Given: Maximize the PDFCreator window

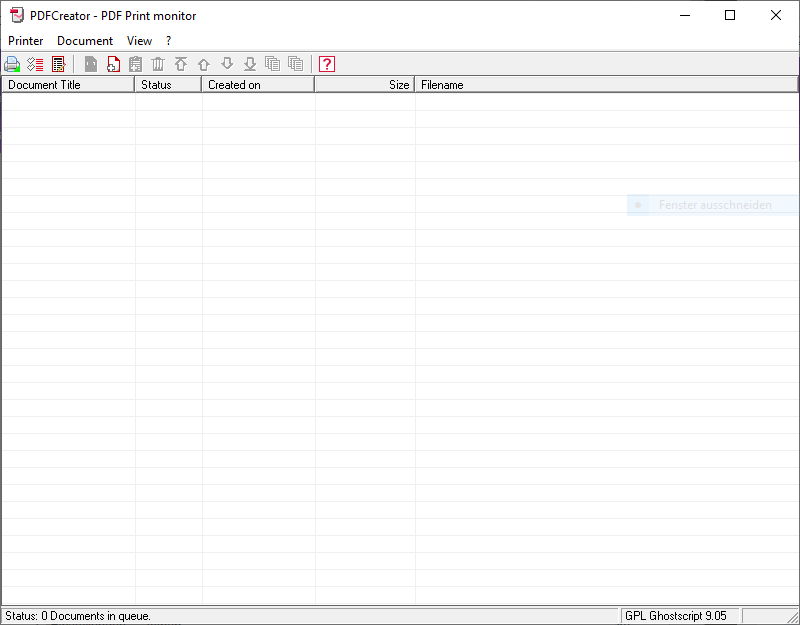Looking at the screenshot, I should (x=730, y=15).
